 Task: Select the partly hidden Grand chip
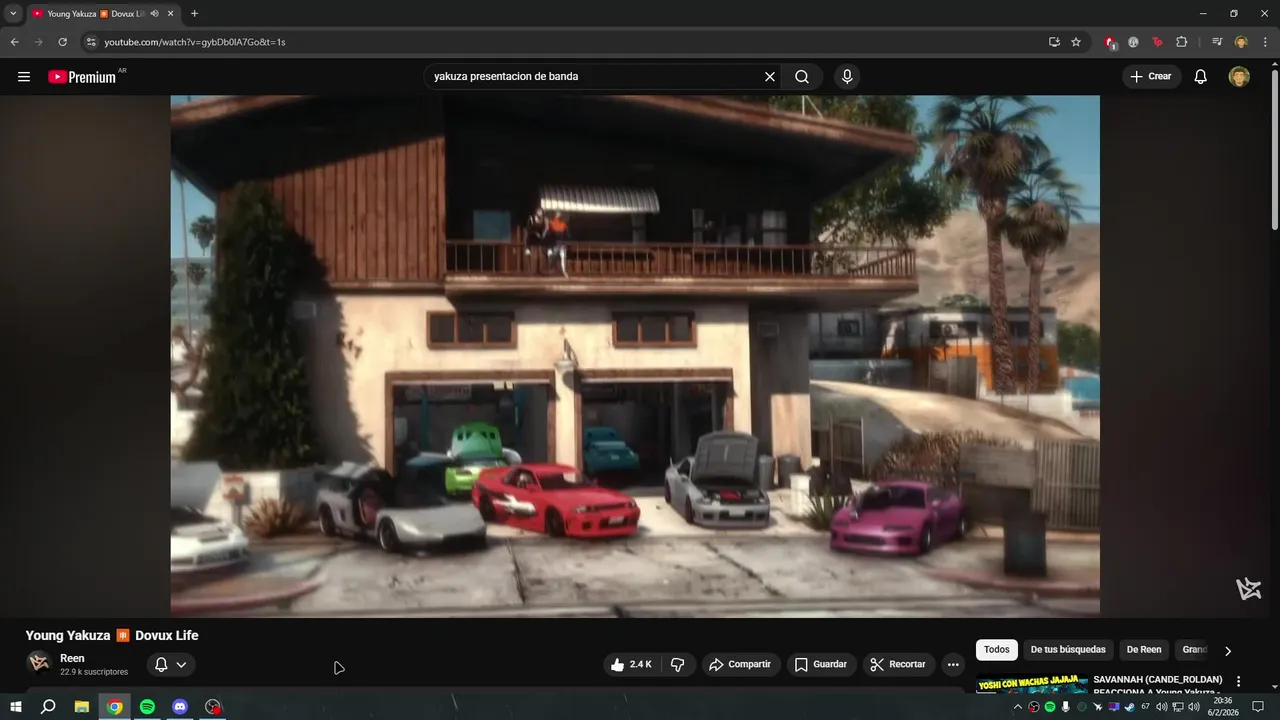tap(1194, 650)
